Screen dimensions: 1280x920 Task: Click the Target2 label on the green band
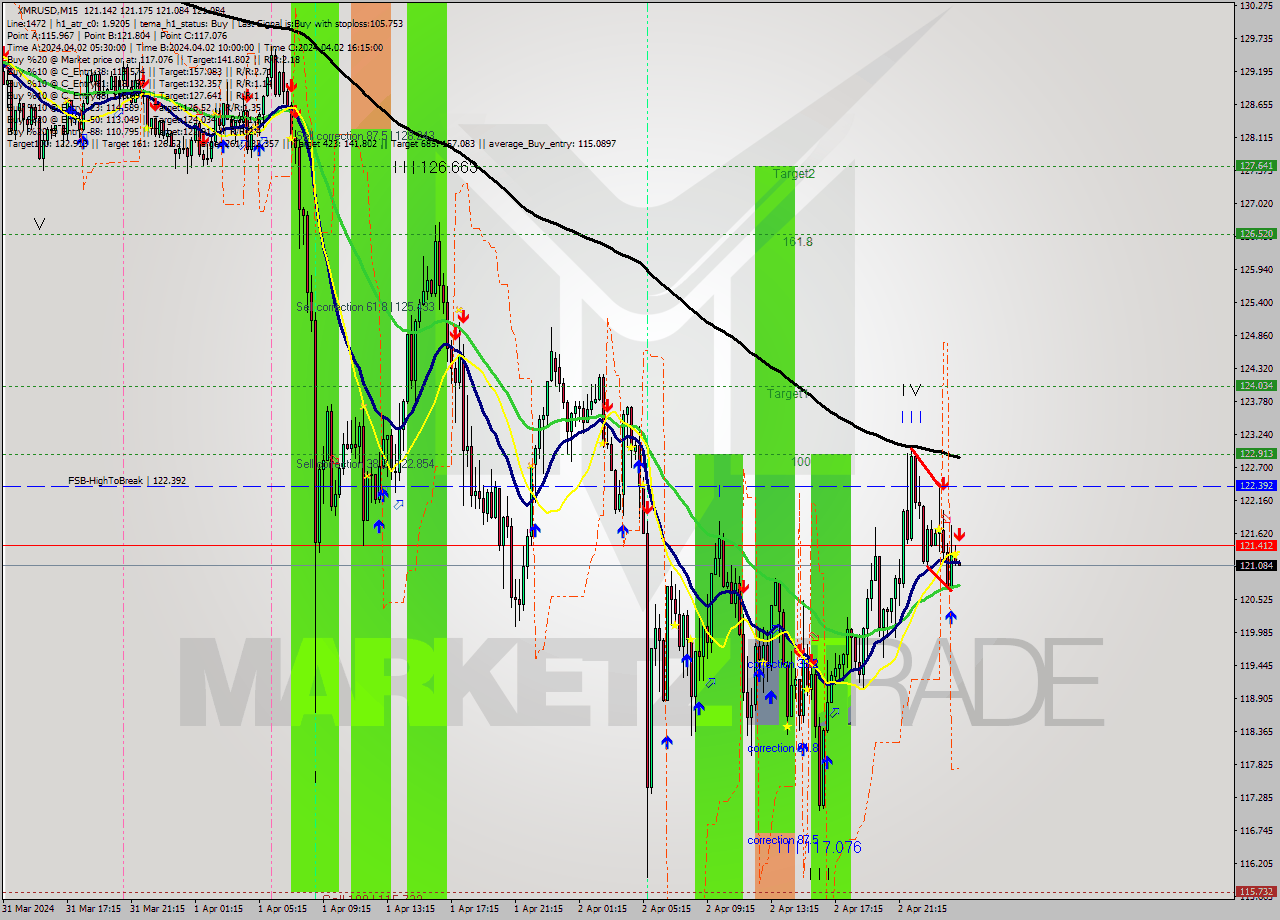pyautogui.click(x=793, y=174)
